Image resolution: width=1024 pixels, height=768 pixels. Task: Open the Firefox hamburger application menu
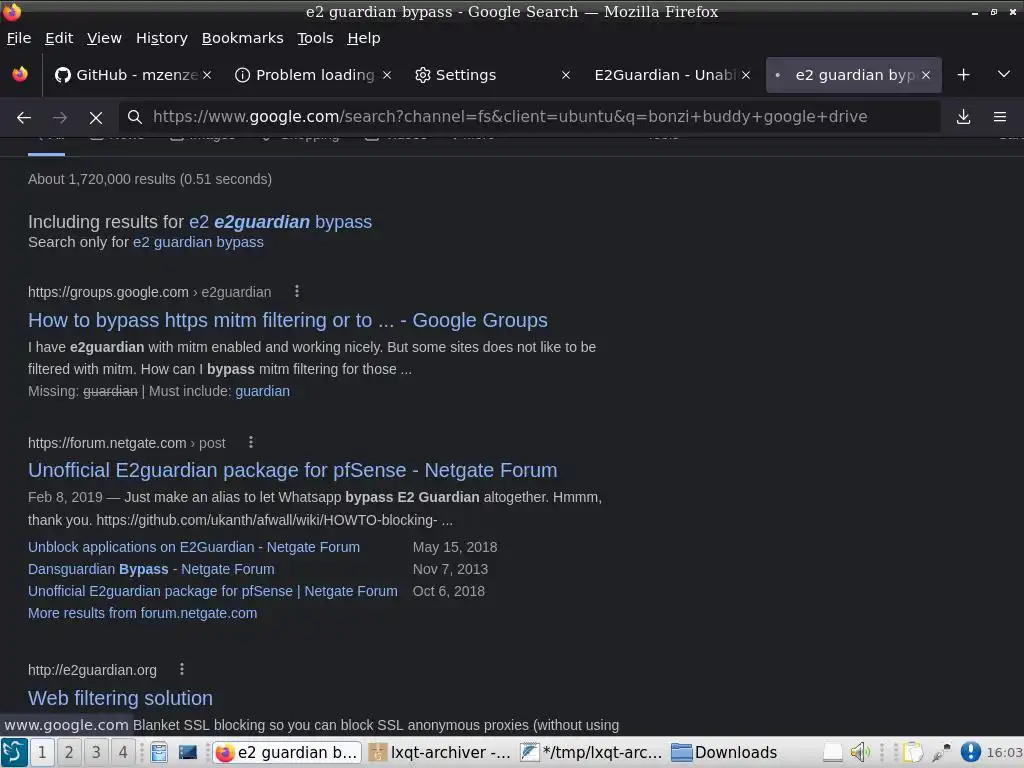[x=999, y=117]
